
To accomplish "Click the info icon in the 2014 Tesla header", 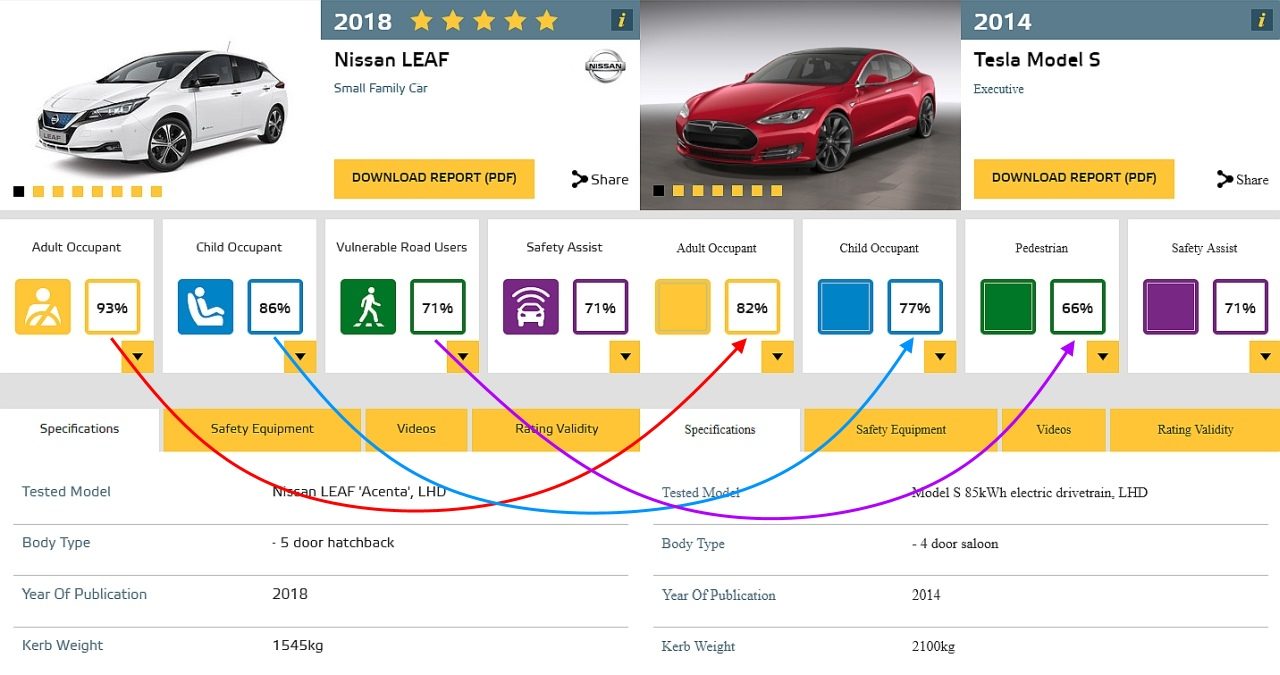I will [x=1262, y=20].
